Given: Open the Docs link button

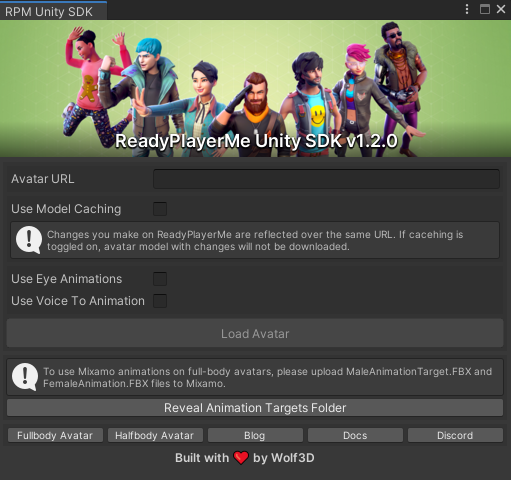Looking at the screenshot, I should 355,435.
